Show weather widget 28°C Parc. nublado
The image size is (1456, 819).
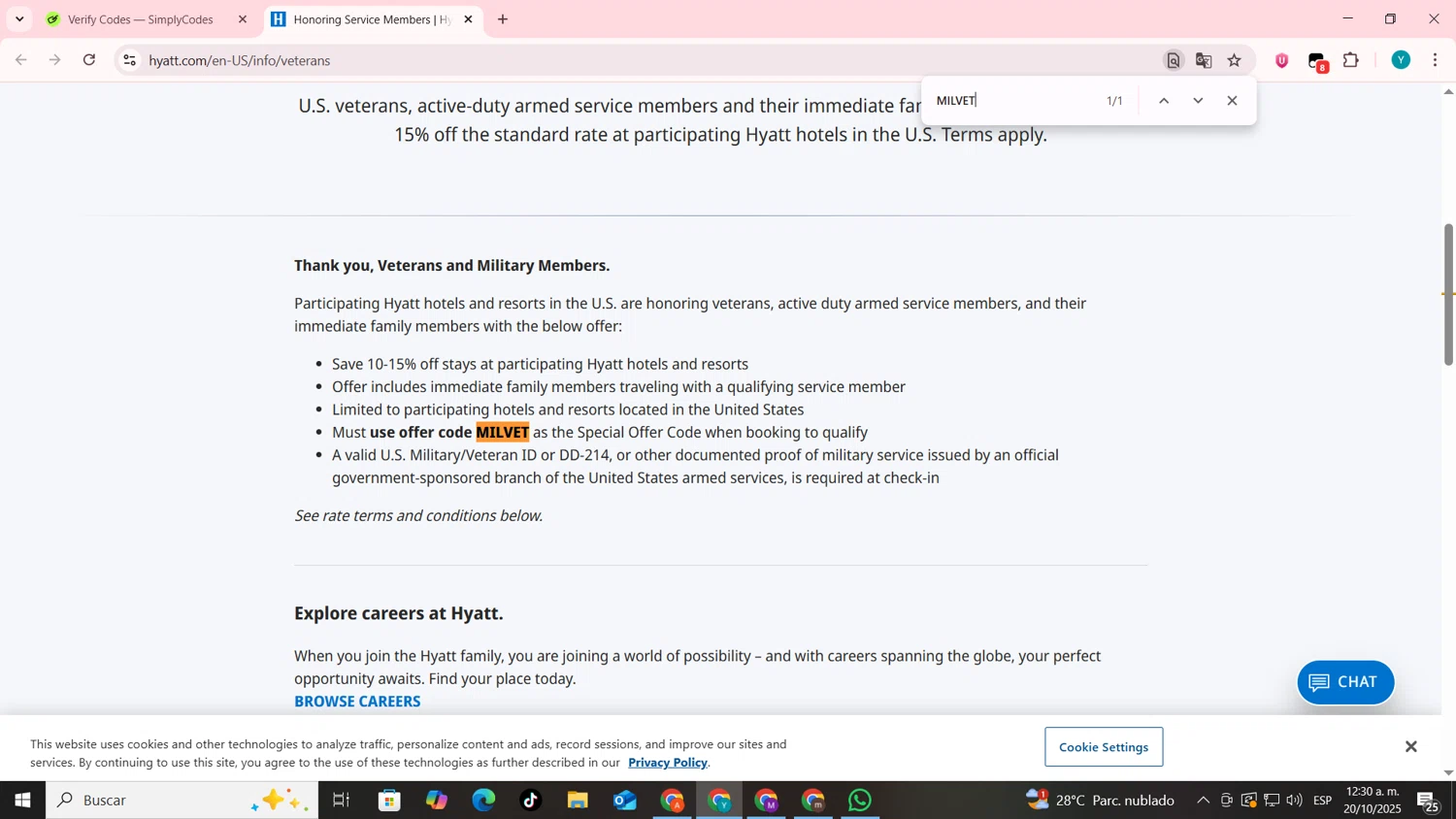1101,801
